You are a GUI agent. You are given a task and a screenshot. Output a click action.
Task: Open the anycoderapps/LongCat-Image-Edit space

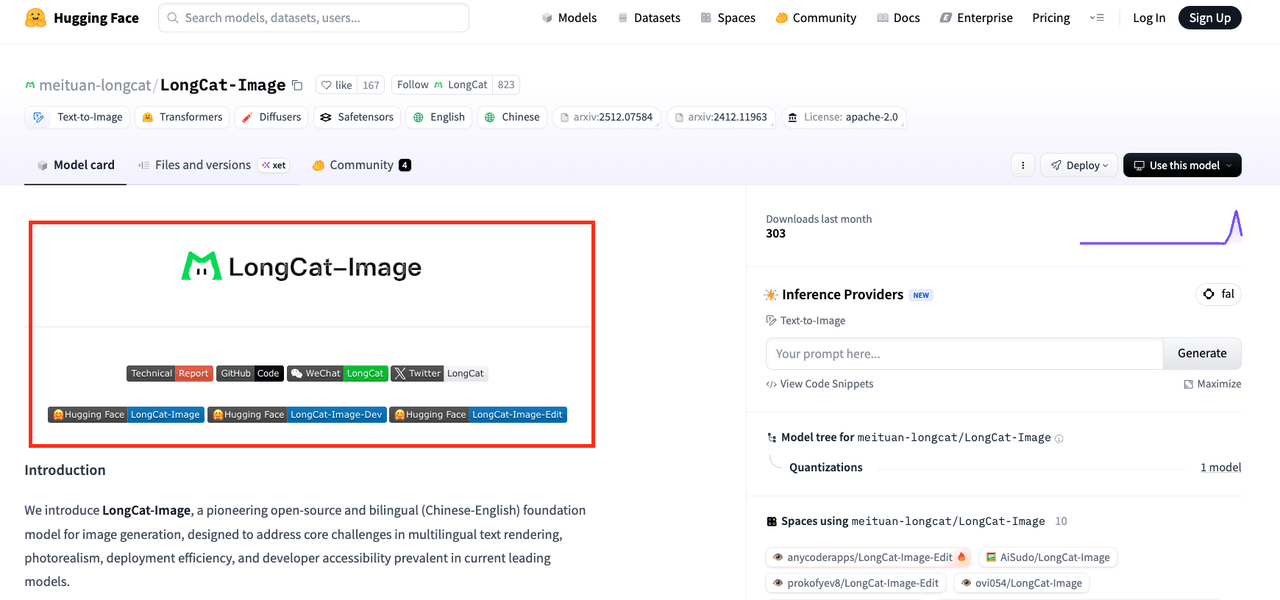tap(870, 557)
